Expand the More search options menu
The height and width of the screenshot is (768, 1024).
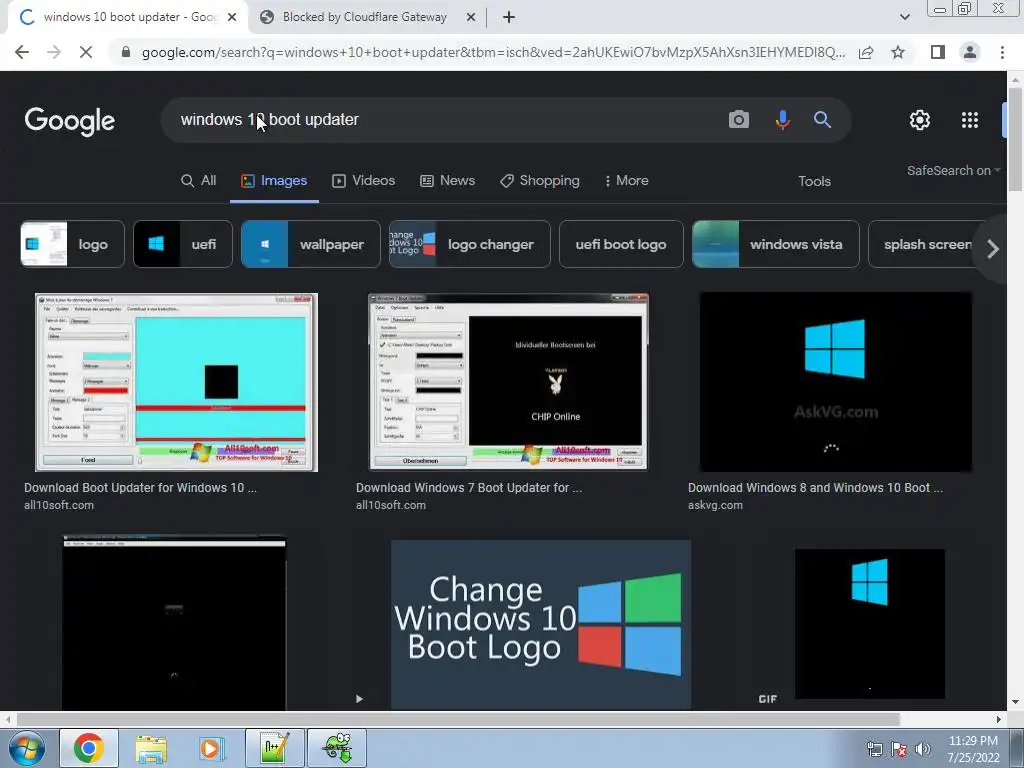tap(626, 181)
